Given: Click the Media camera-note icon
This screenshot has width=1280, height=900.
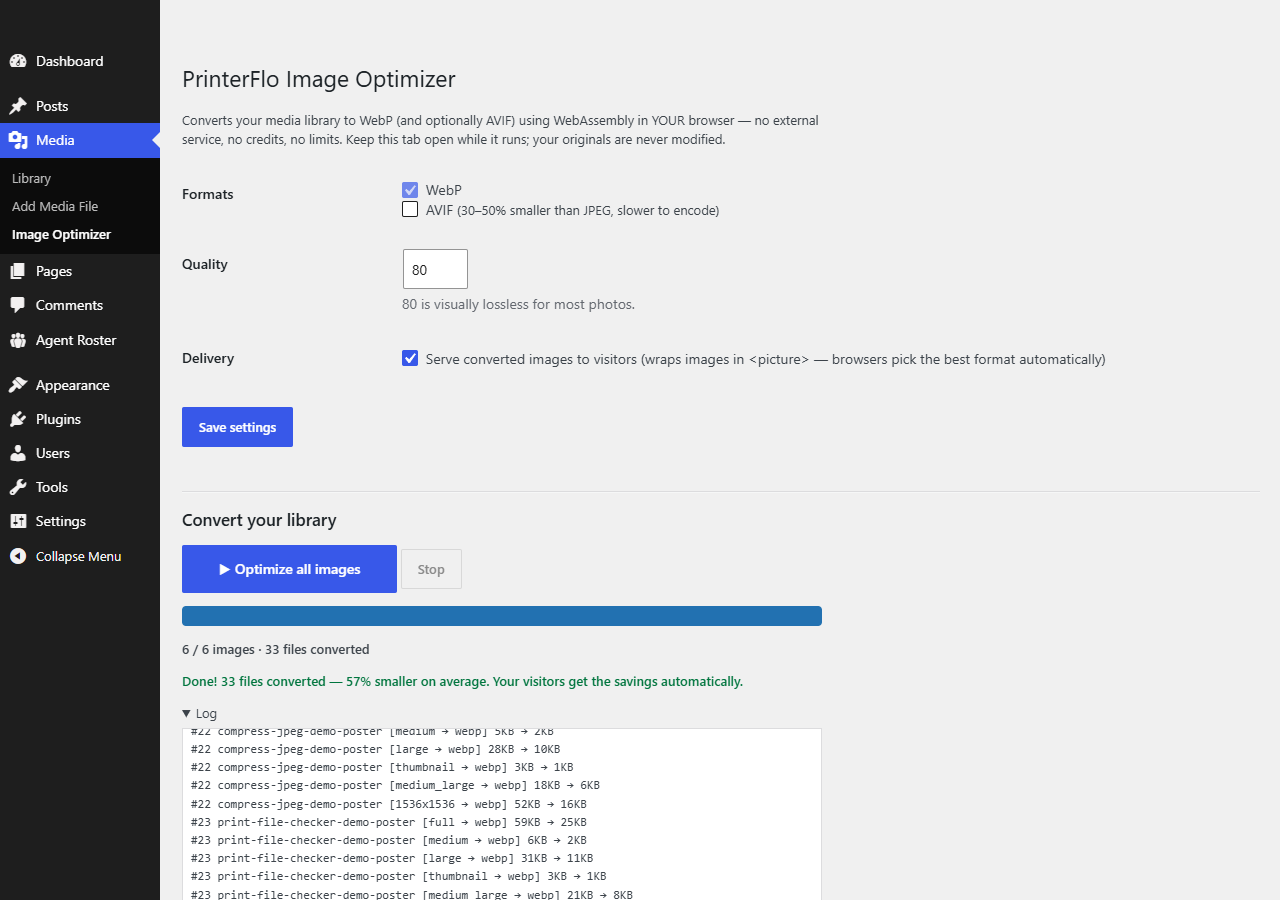Looking at the screenshot, I should pyautogui.click(x=18, y=140).
